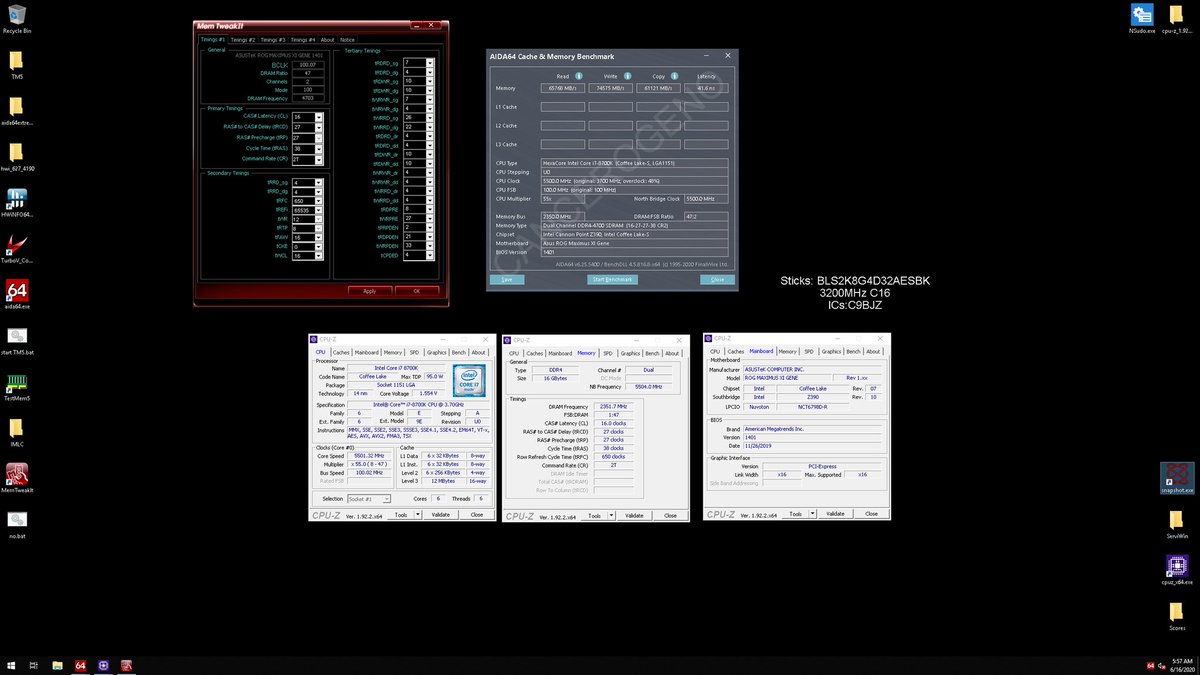Select the snapshot.exe desktop icon

(1176, 478)
